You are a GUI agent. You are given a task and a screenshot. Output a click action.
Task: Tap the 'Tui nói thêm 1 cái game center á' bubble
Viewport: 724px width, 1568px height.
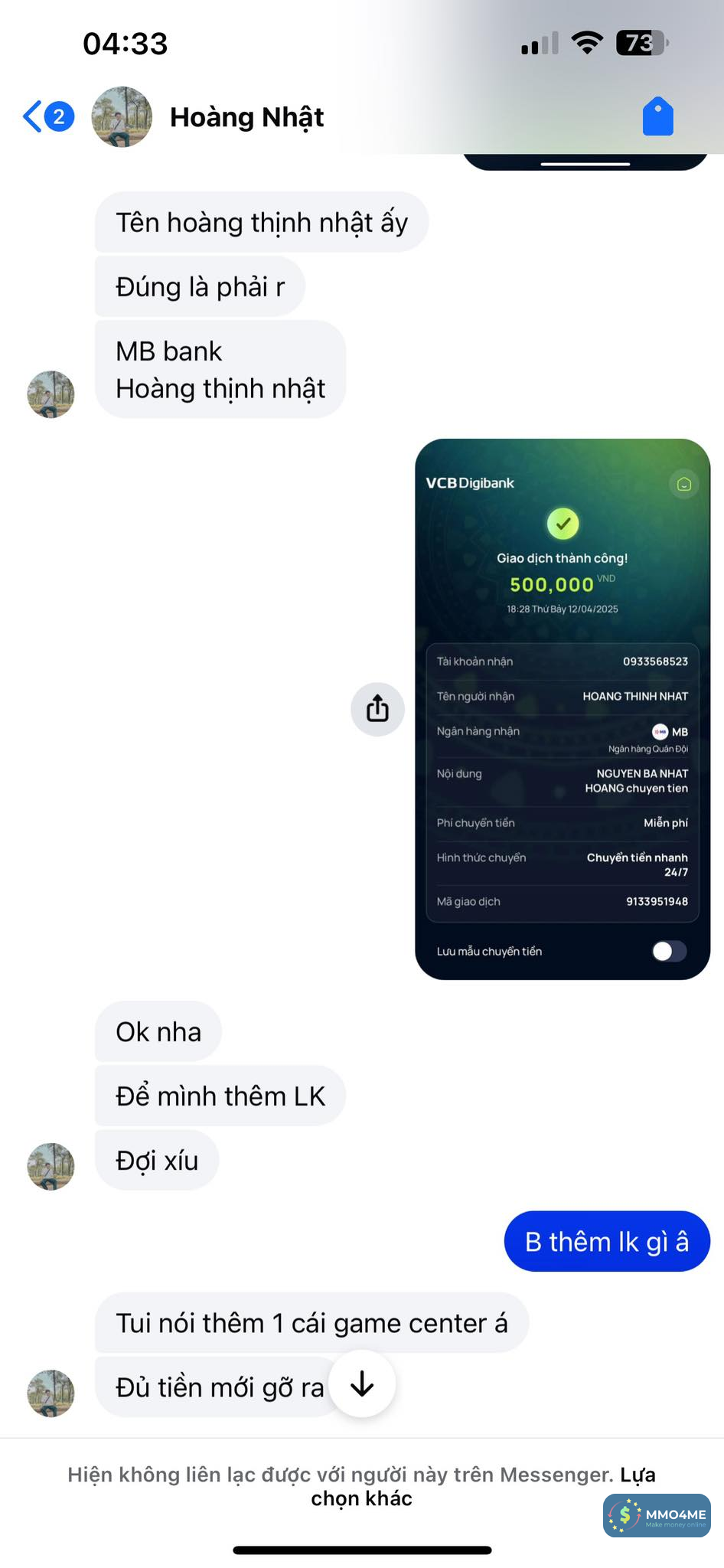311,1323
